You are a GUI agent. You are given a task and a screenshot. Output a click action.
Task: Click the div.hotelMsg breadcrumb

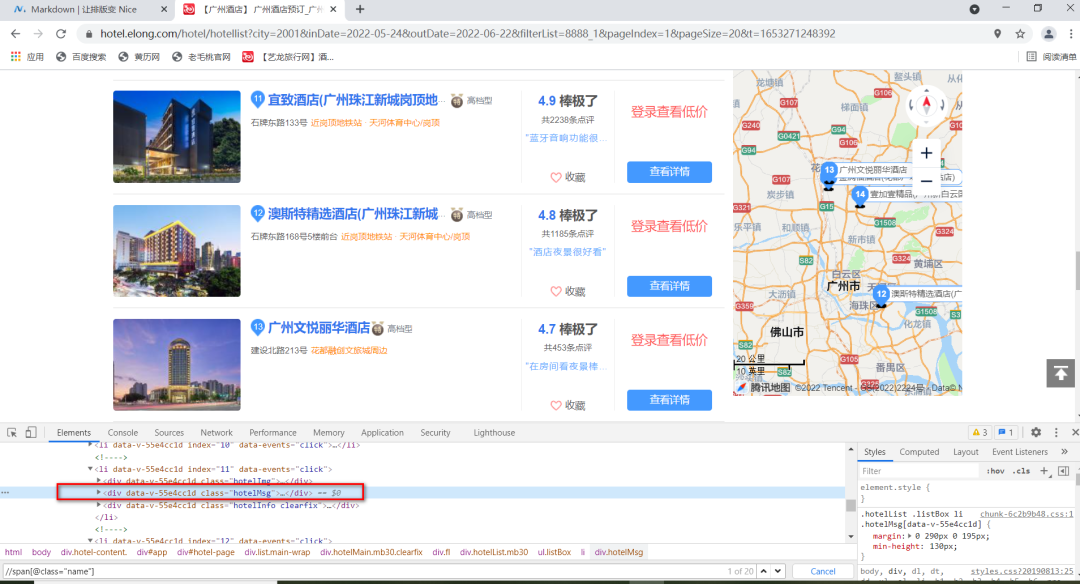(x=619, y=552)
